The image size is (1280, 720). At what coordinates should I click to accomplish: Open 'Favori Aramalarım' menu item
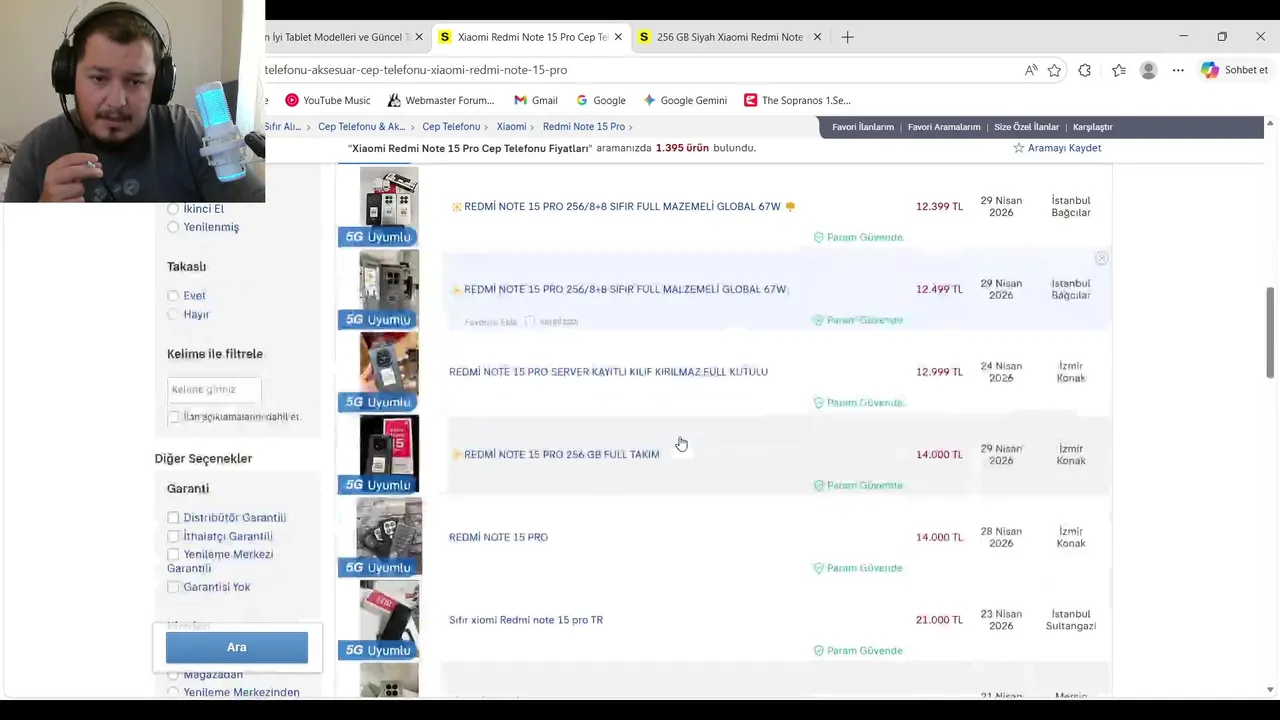(944, 127)
